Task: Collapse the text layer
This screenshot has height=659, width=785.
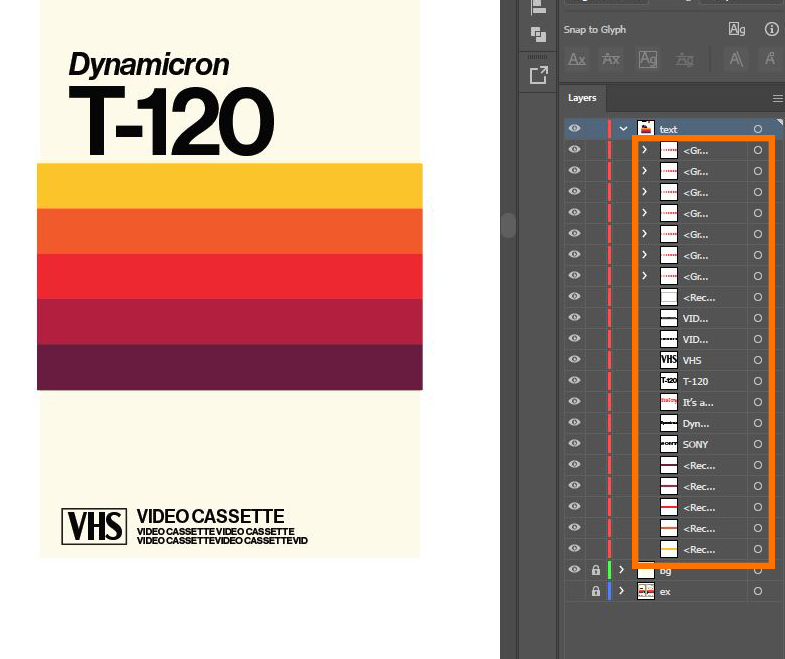Action: point(623,129)
